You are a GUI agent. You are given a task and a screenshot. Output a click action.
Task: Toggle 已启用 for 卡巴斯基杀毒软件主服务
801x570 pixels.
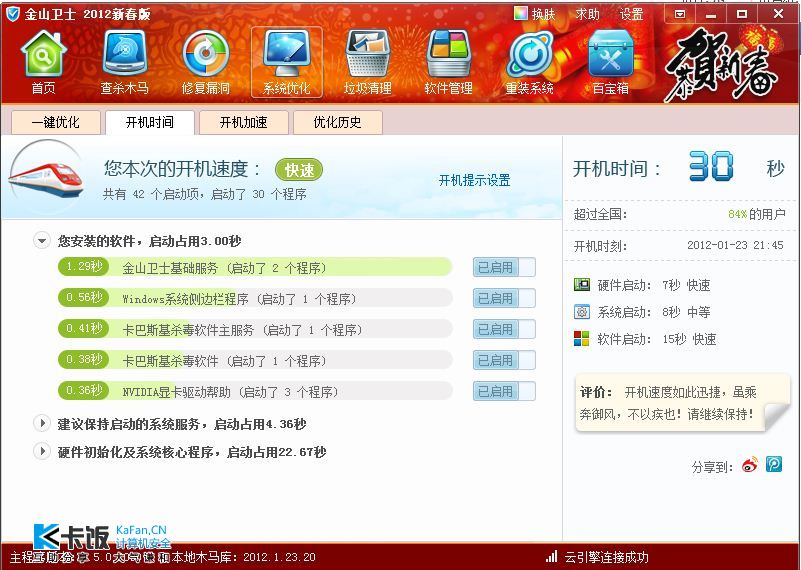click(504, 329)
